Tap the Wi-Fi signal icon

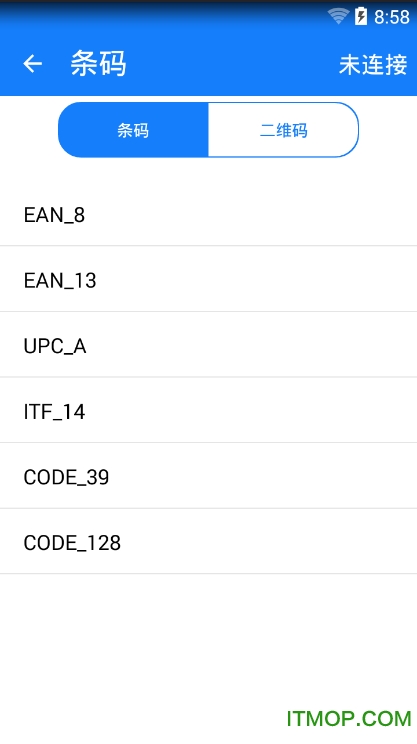338,16
